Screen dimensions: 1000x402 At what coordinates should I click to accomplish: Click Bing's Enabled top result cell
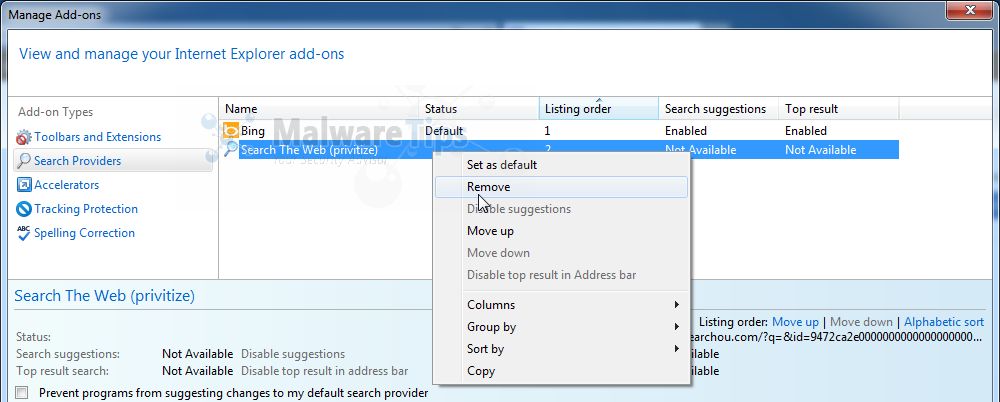(x=805, y=131)
